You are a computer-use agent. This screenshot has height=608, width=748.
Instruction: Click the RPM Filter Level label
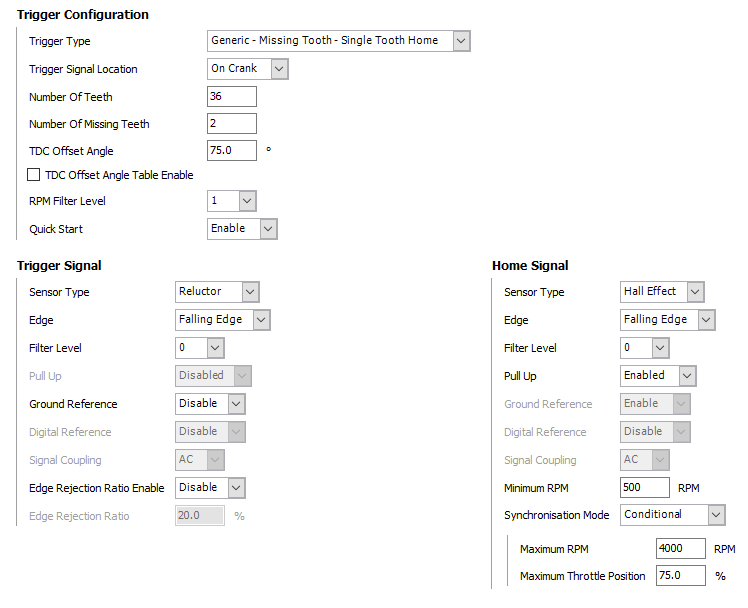(x=67, y=201)
